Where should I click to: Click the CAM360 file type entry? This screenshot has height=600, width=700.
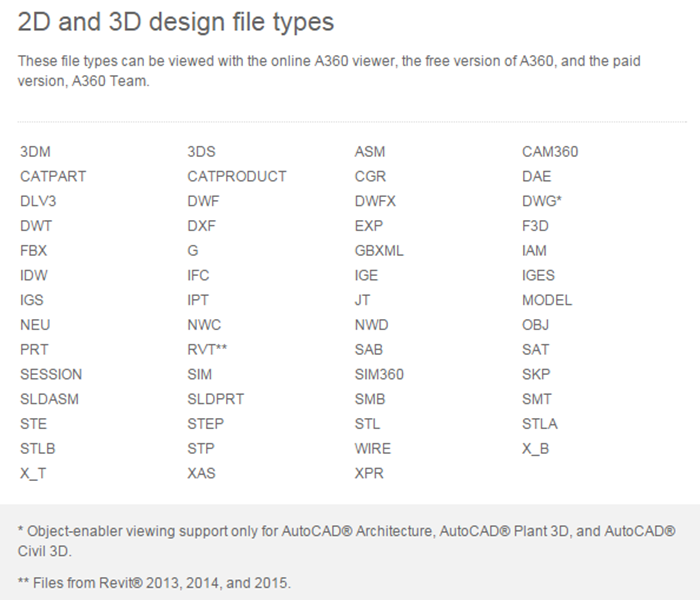(550, 152)
